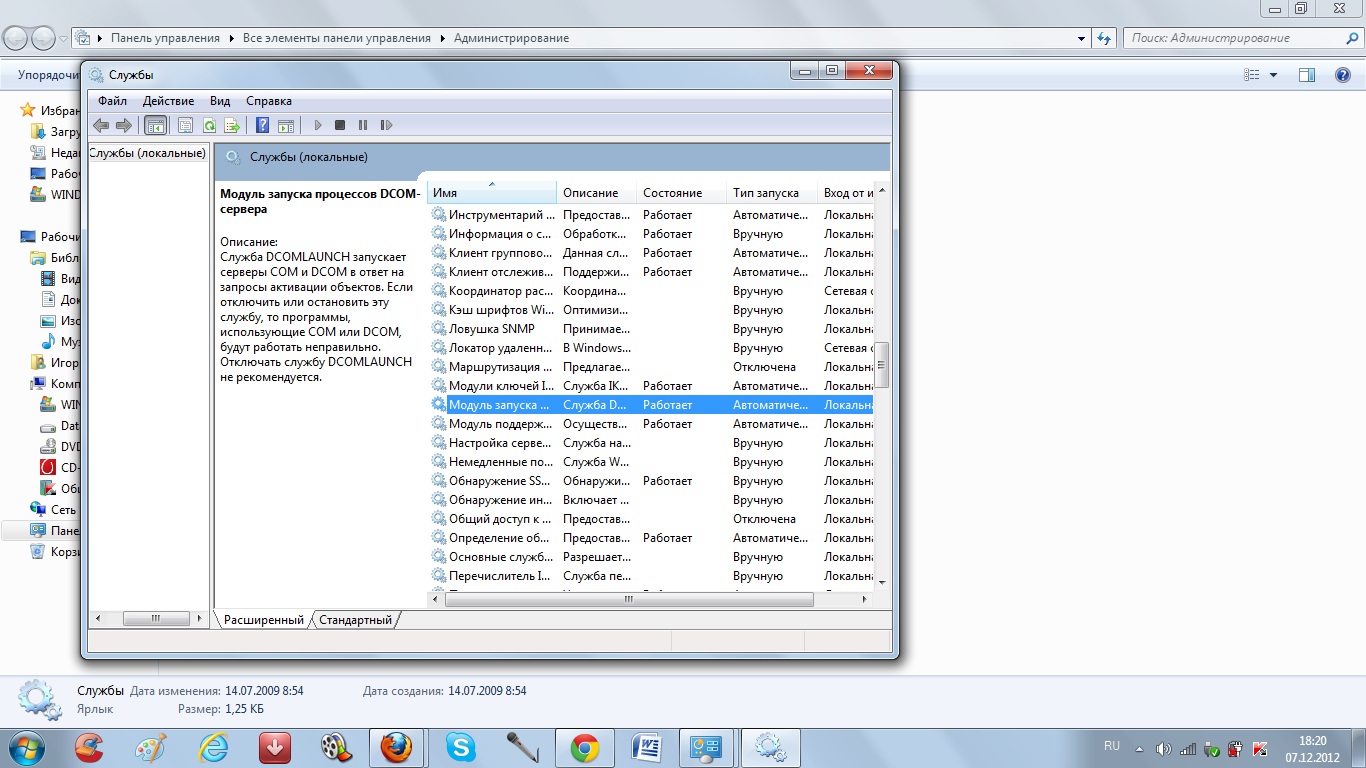
Task: Click the red download arrow taskbar icon
Action: tap(275, 747)
